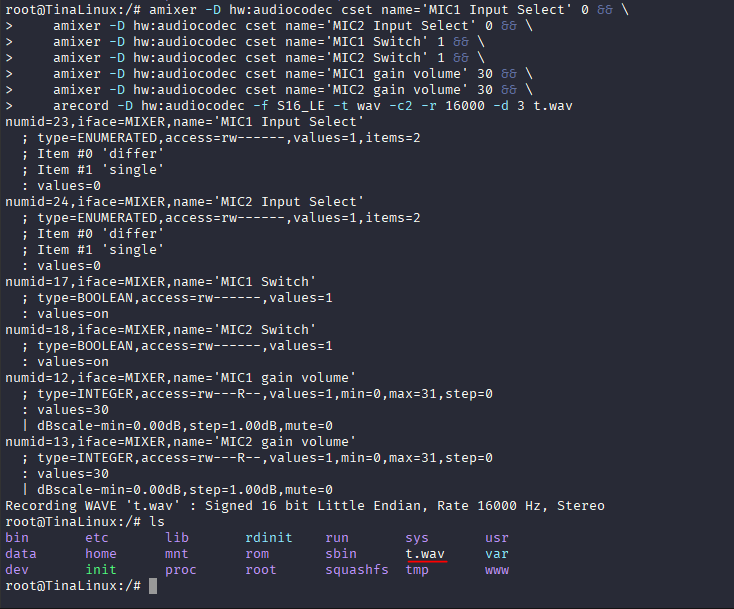Click the tmp directory name

[x=417, y=570]
